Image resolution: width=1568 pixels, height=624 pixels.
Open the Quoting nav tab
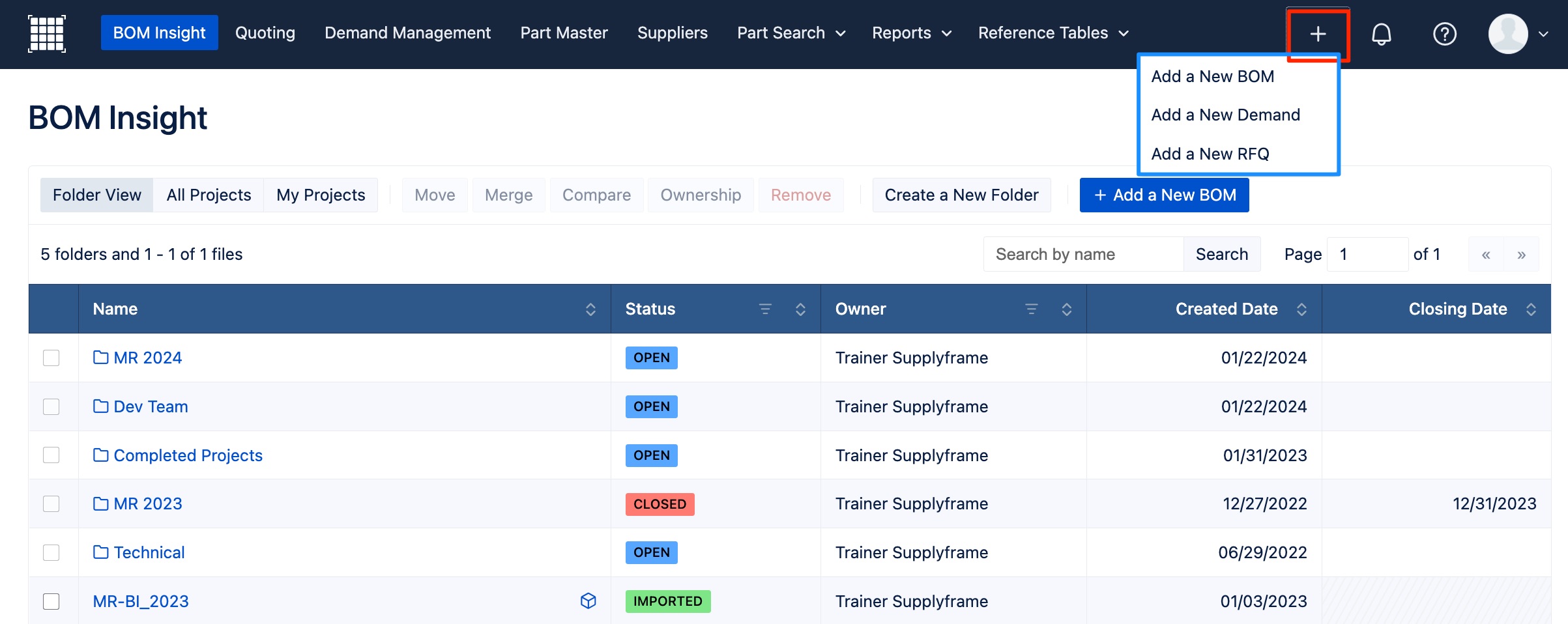265,33
